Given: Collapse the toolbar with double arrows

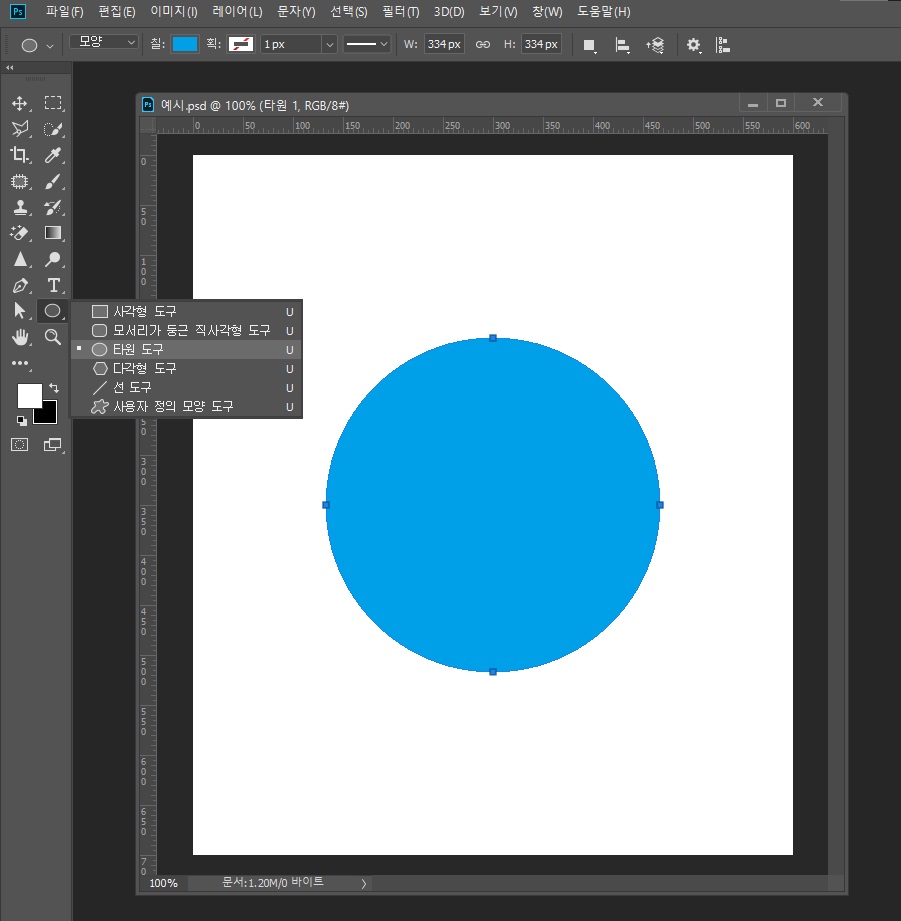Looking at the screenshot, I should coord(9,68).
